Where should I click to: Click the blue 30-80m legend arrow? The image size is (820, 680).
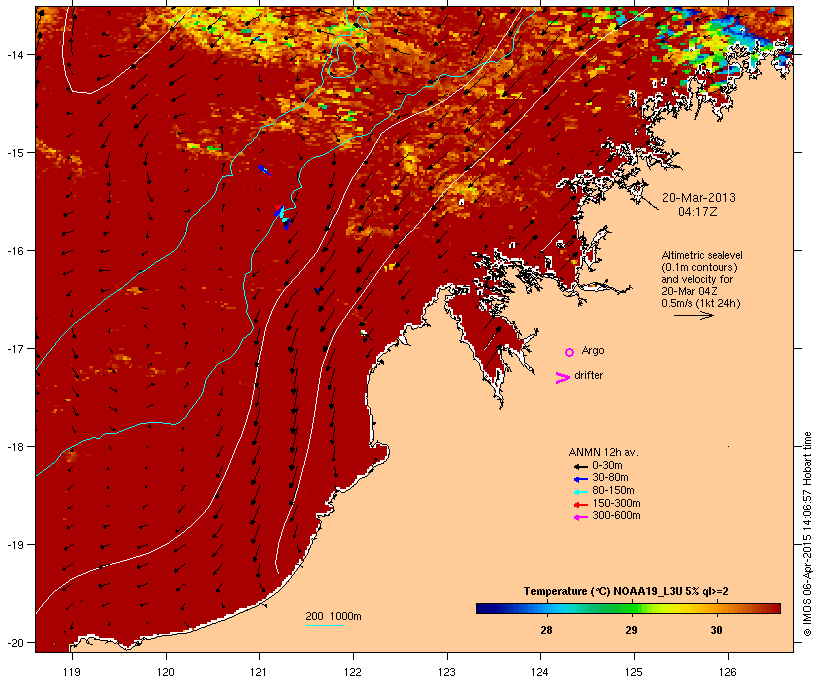tap(580, 479)
